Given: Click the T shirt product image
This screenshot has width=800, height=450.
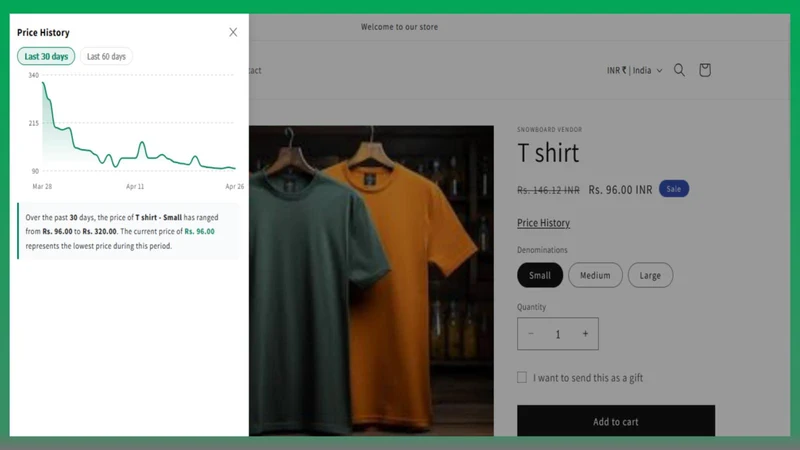Looking at the screenshot, I should pos(371,281).
